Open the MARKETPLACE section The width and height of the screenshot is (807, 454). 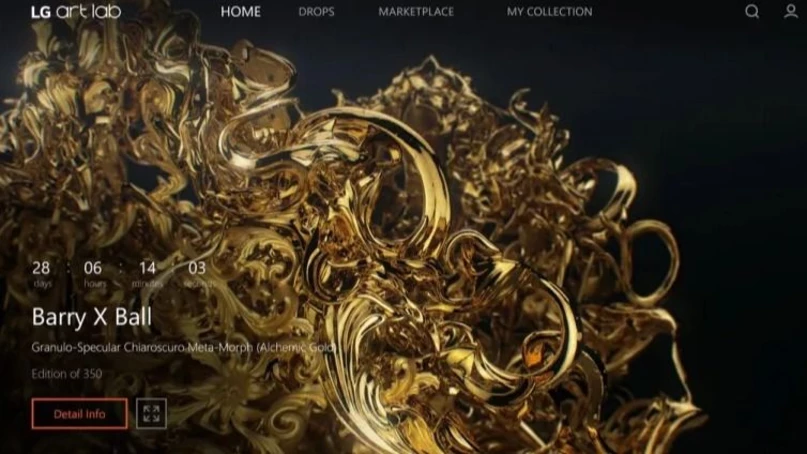416,11
